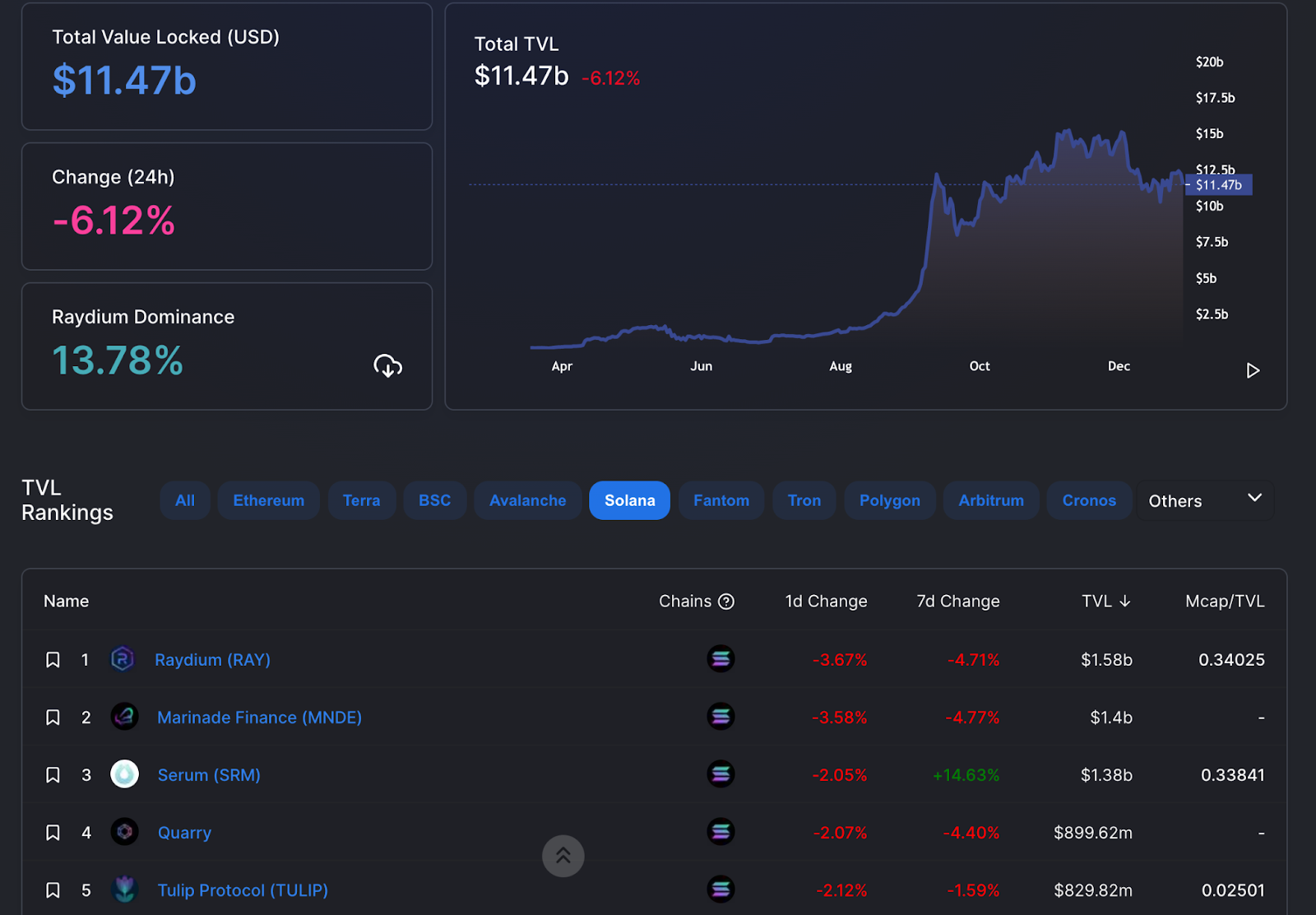Filter rankings by Tron
Viewport: 1316px width, 915px height.
(x=804, y=500)
